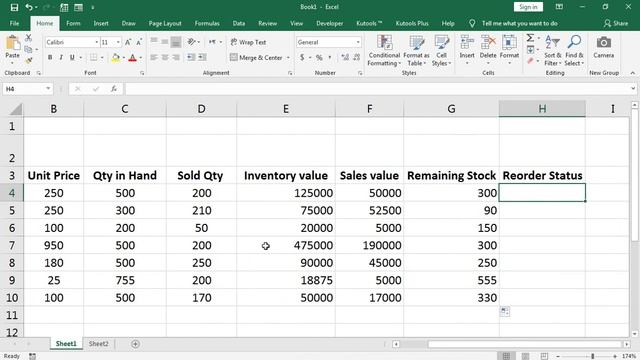This screenshot has height=360, width=640.
Task: Click the Page Layout view icon in status bar
Action: [525, 356]
